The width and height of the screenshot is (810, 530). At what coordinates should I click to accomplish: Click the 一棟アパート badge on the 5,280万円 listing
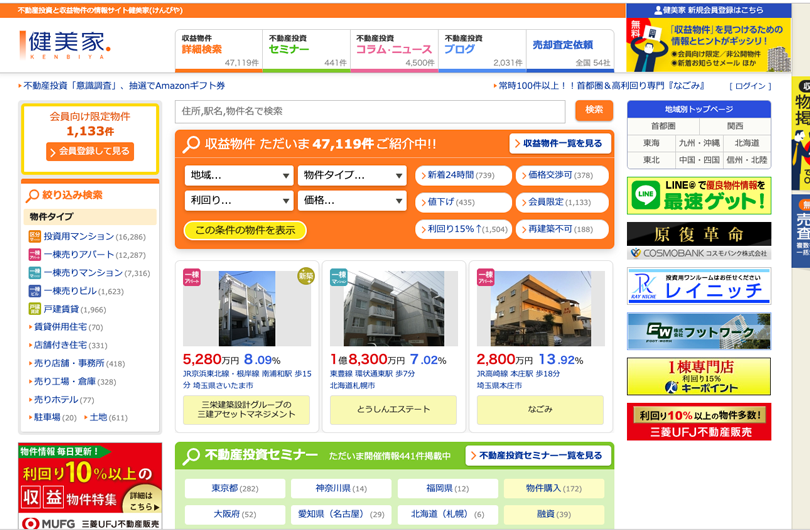click(x=192, y=277)
